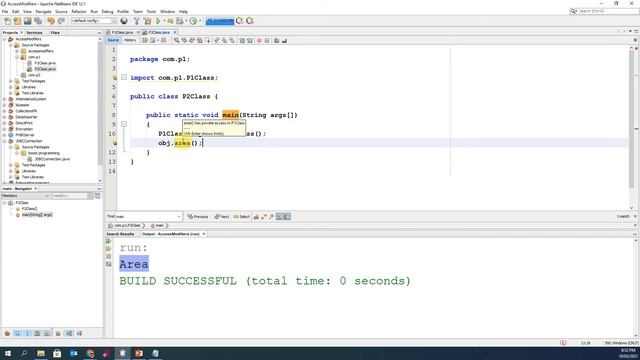
Task: Click the Find Selection magnifier icon
Action: pyautogui.click(x=176, y=40)
